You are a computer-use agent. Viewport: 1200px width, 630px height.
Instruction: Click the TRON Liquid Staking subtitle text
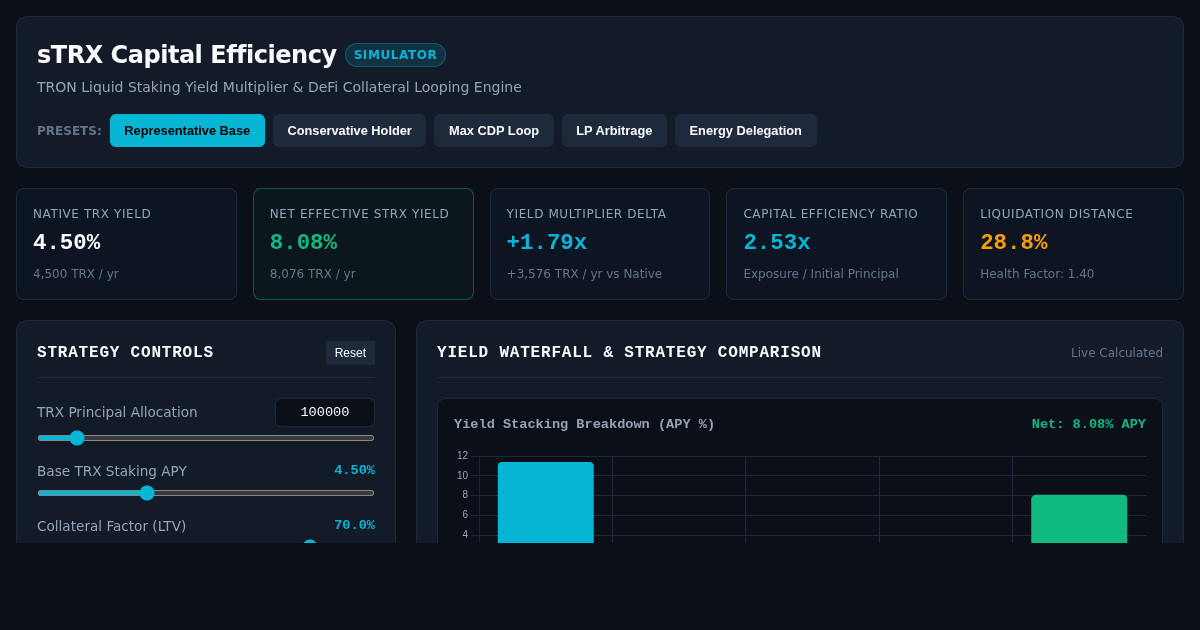pos(279,87)
